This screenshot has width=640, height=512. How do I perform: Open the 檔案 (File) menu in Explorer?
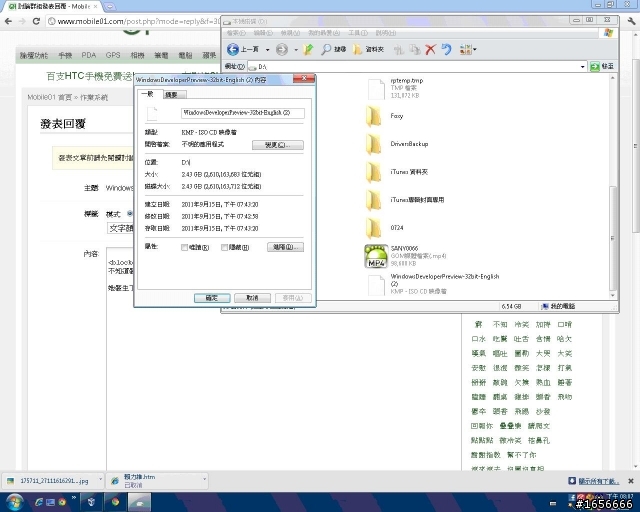[236, 33]
